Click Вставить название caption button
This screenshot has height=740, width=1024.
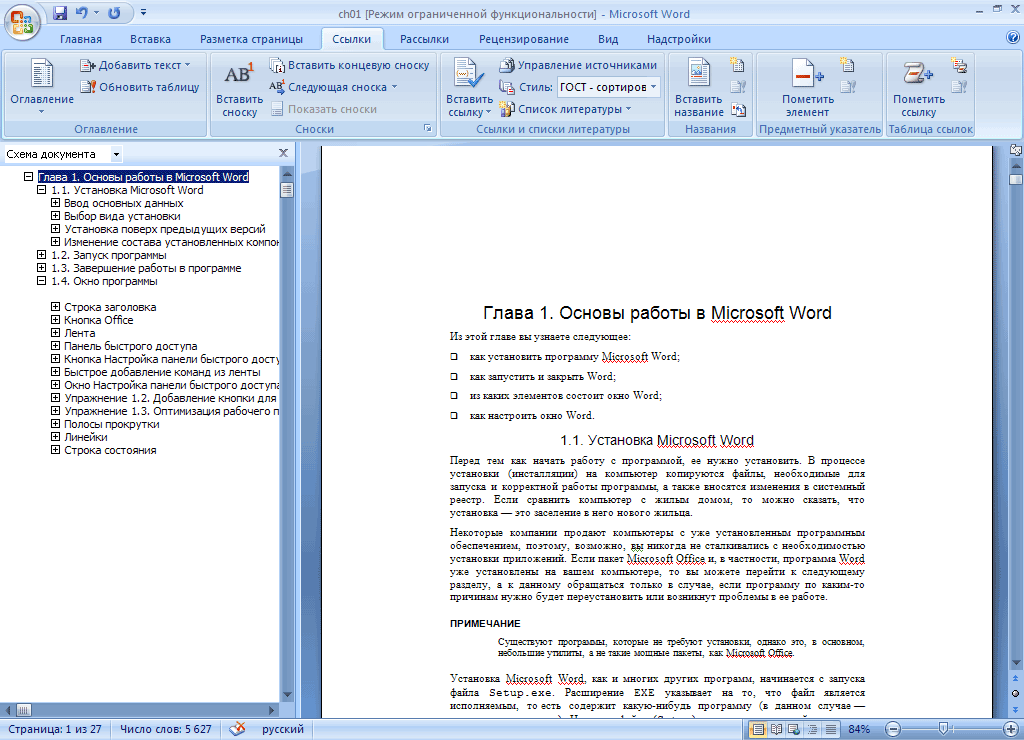pos(699,89)
